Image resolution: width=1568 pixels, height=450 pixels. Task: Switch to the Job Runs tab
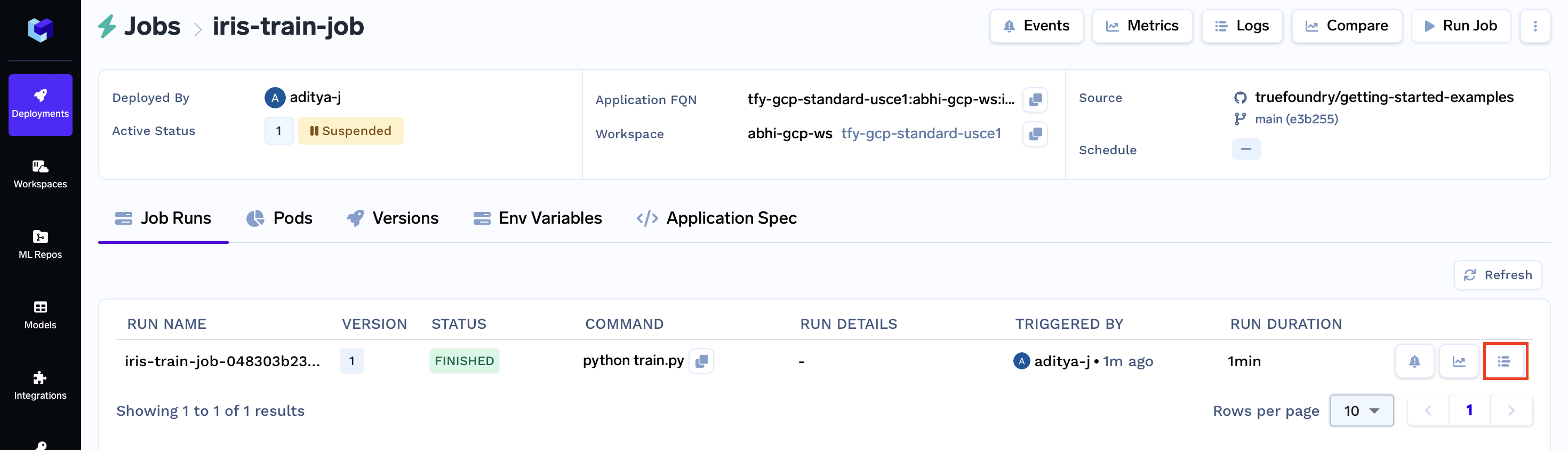tap(163, 218)
